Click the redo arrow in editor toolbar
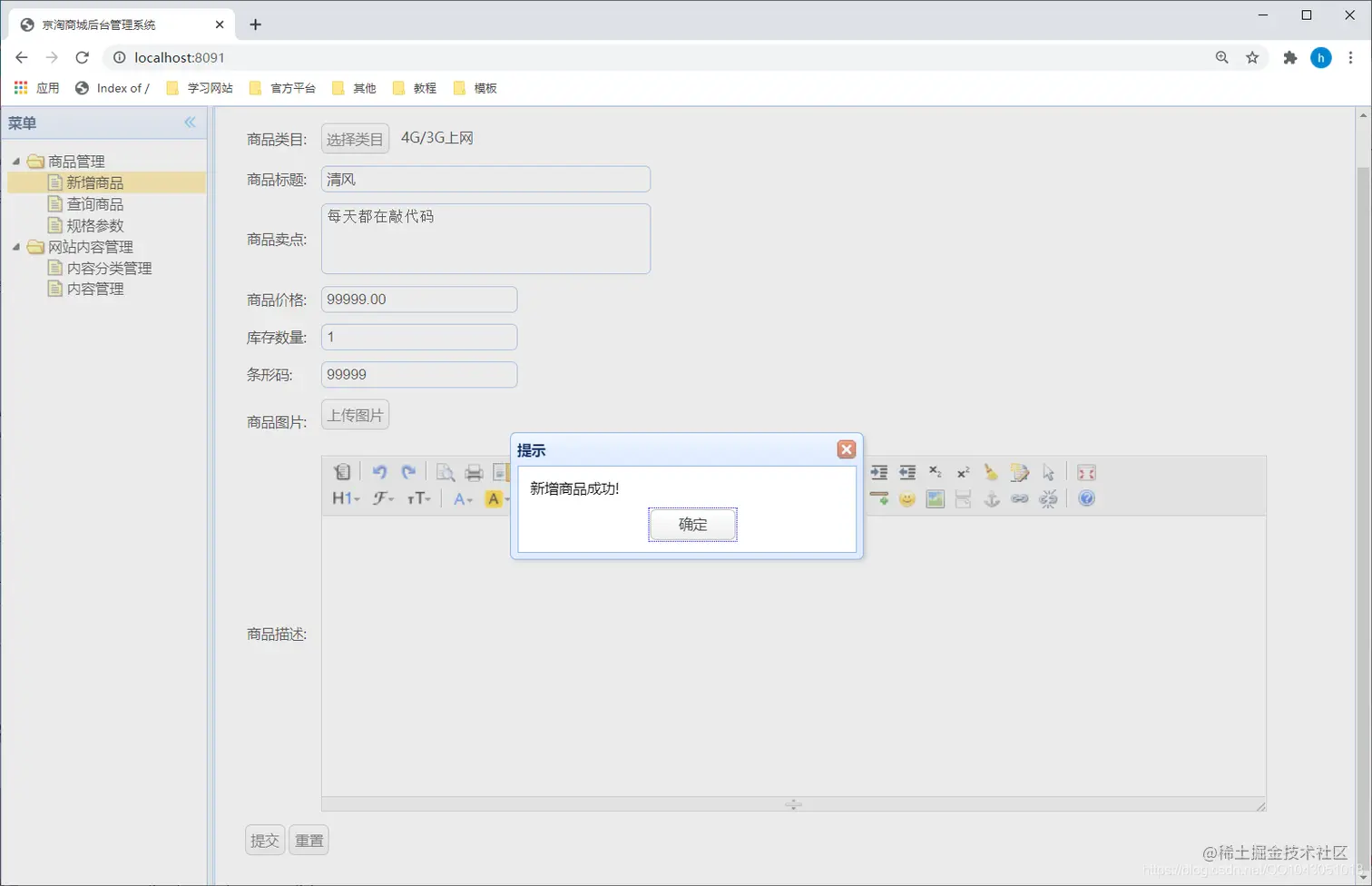Screen dimensions: 1372x886 pyautogui.click(x=408, y=472)
